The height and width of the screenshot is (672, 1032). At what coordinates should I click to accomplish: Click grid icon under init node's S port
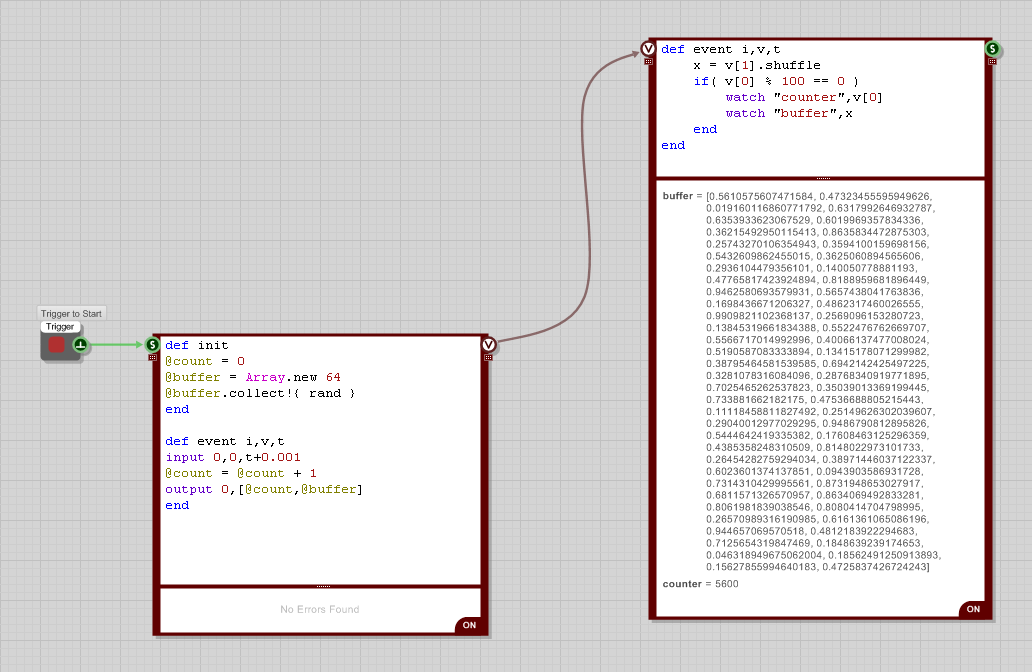[153, 357]
